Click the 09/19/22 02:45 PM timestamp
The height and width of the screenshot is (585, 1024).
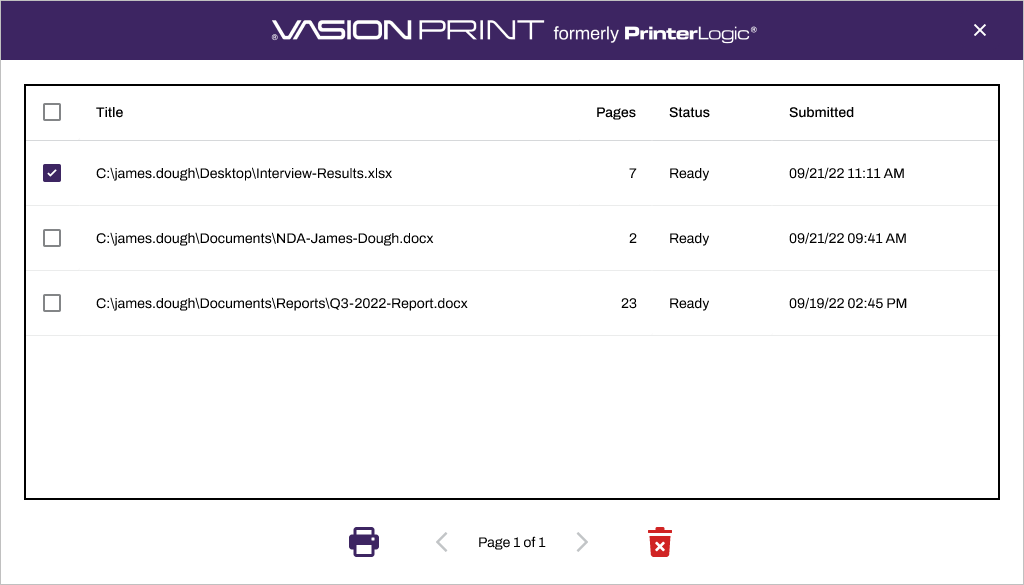click(848, 304)
